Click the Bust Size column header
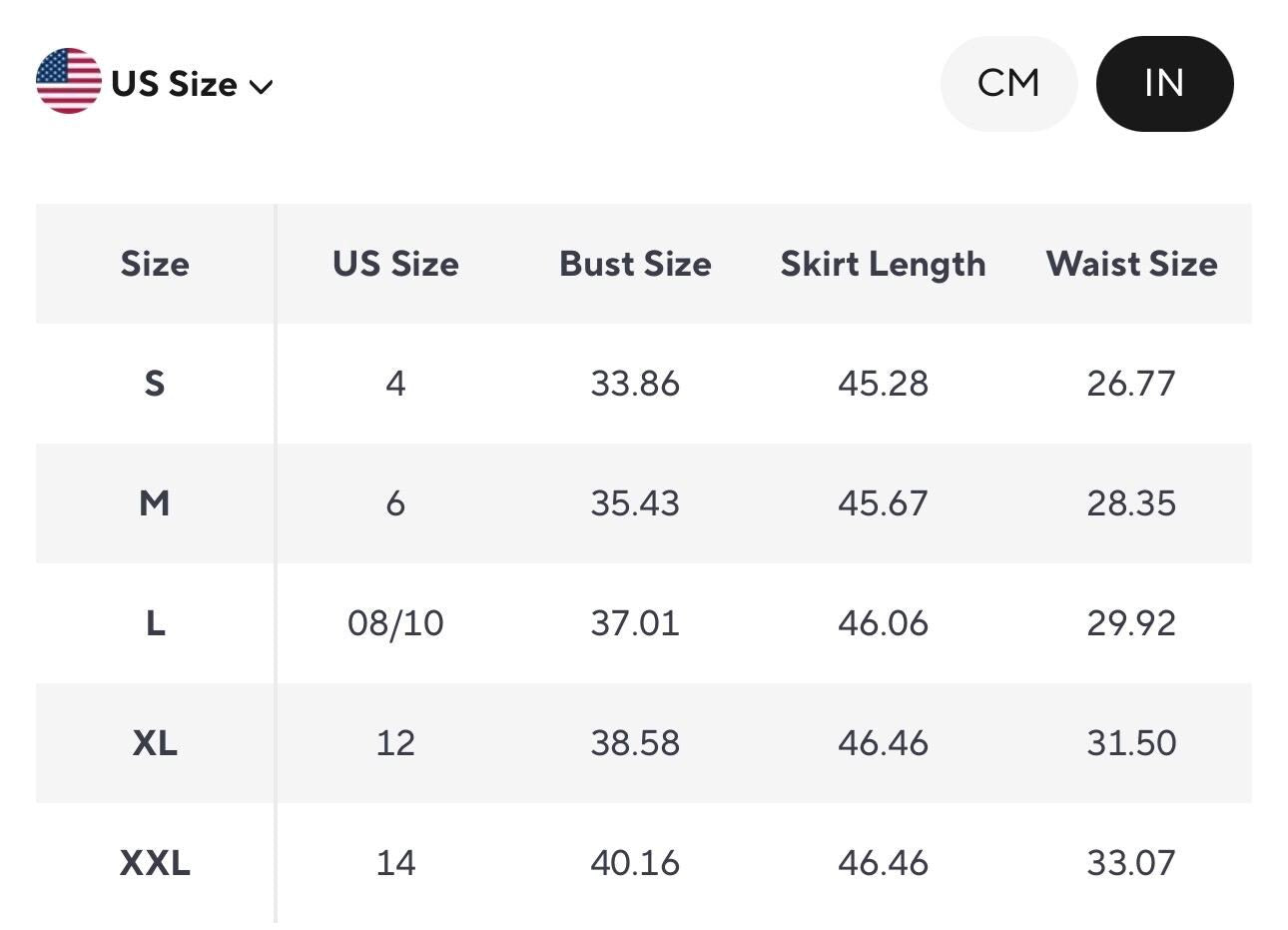Viewport: 1288px width, 930px height. pyautogui.click(x=635, y=264)
